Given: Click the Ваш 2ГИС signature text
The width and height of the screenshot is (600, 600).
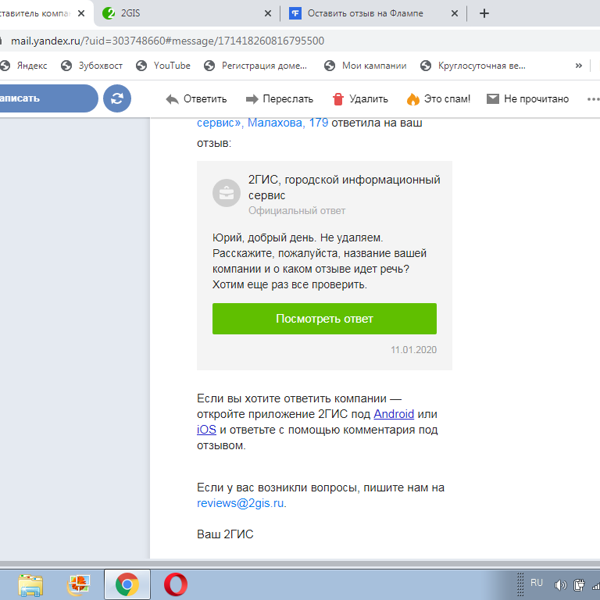Looking at the screenshot, I should 225,534.
